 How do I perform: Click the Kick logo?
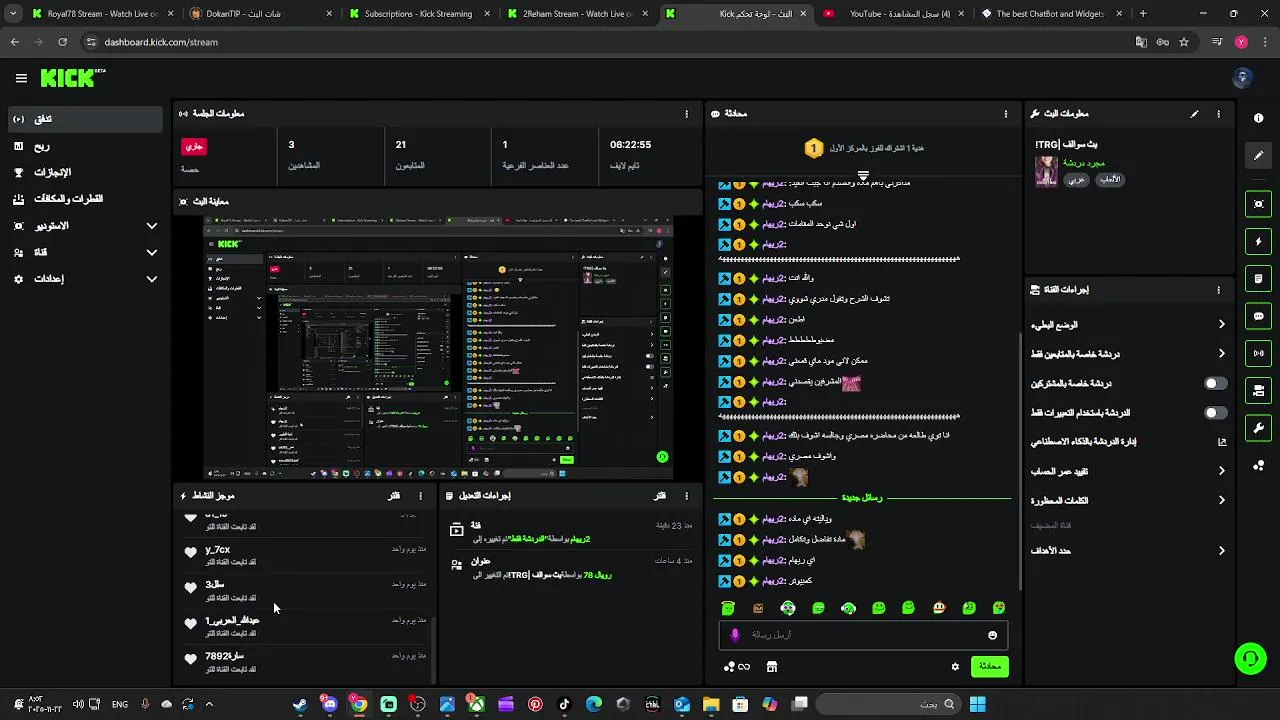click(x=71, y=78)
